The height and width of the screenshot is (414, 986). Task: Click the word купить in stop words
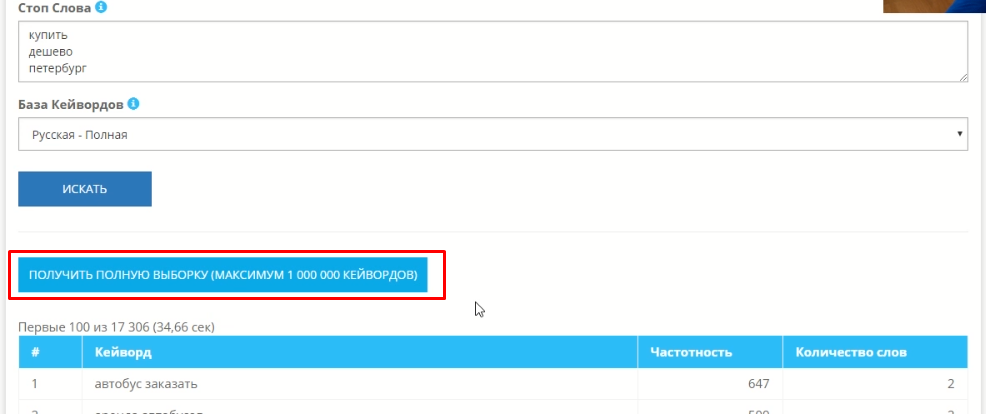pos(48,35)
